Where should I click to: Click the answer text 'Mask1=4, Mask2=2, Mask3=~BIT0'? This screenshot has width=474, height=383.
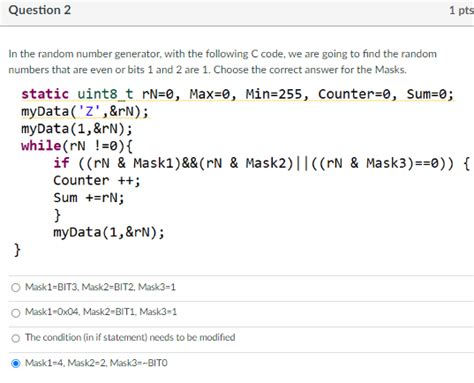pyautogui.click(x=96, y=362)
